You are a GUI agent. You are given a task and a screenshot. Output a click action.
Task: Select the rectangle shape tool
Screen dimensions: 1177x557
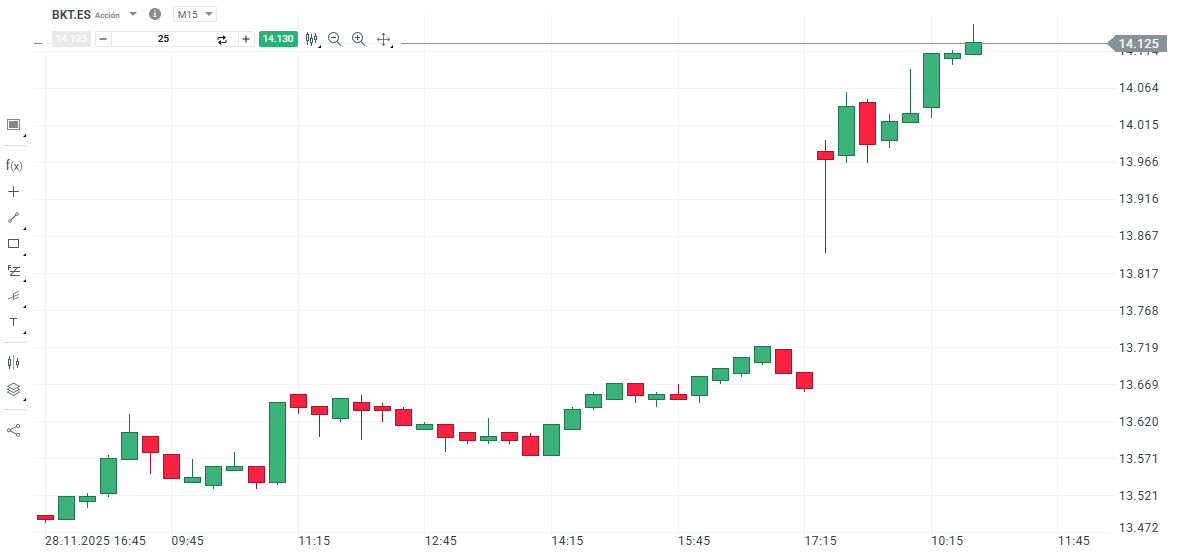(14, 243)
